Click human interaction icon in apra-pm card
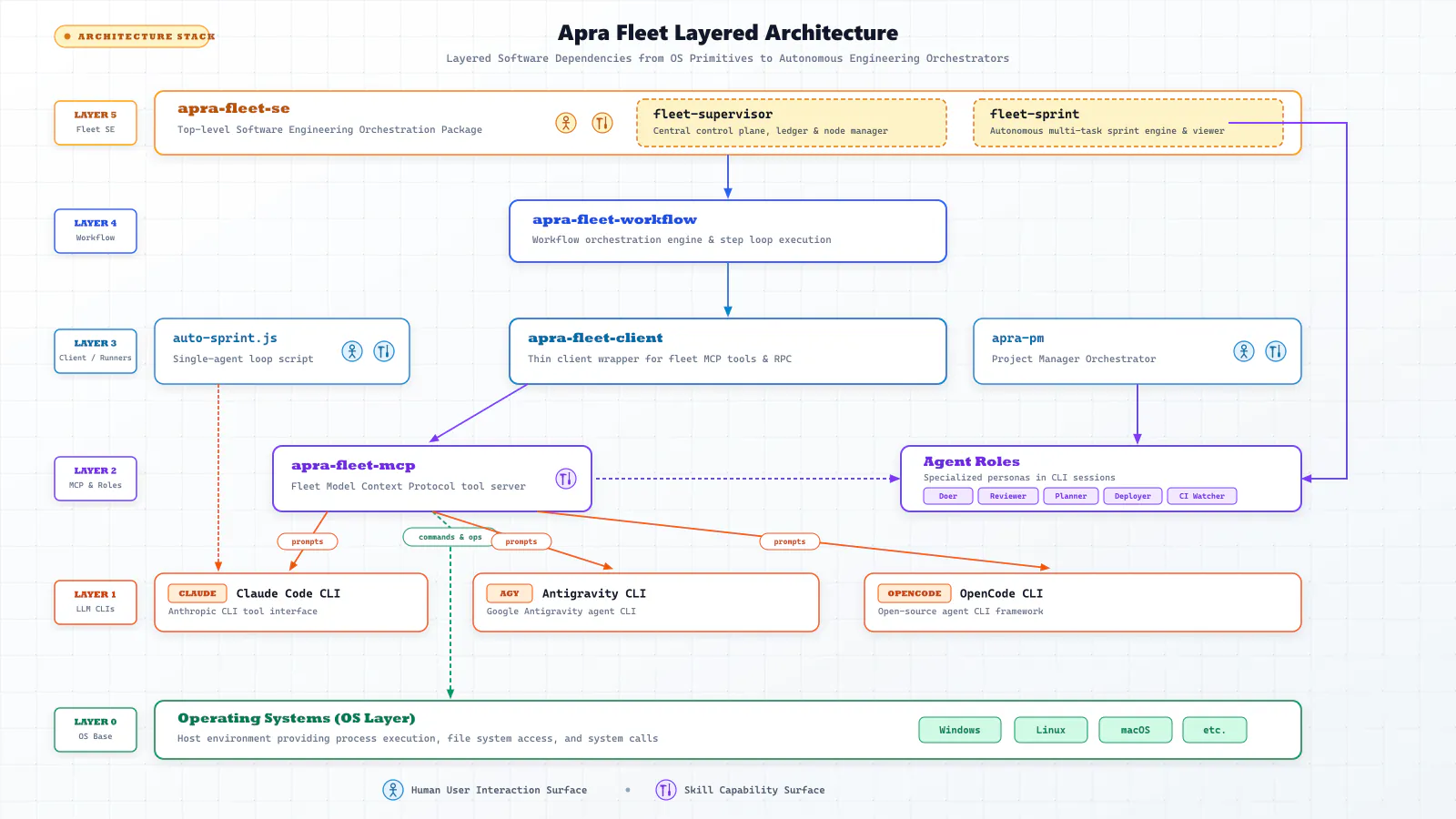 click(1244, 351)
